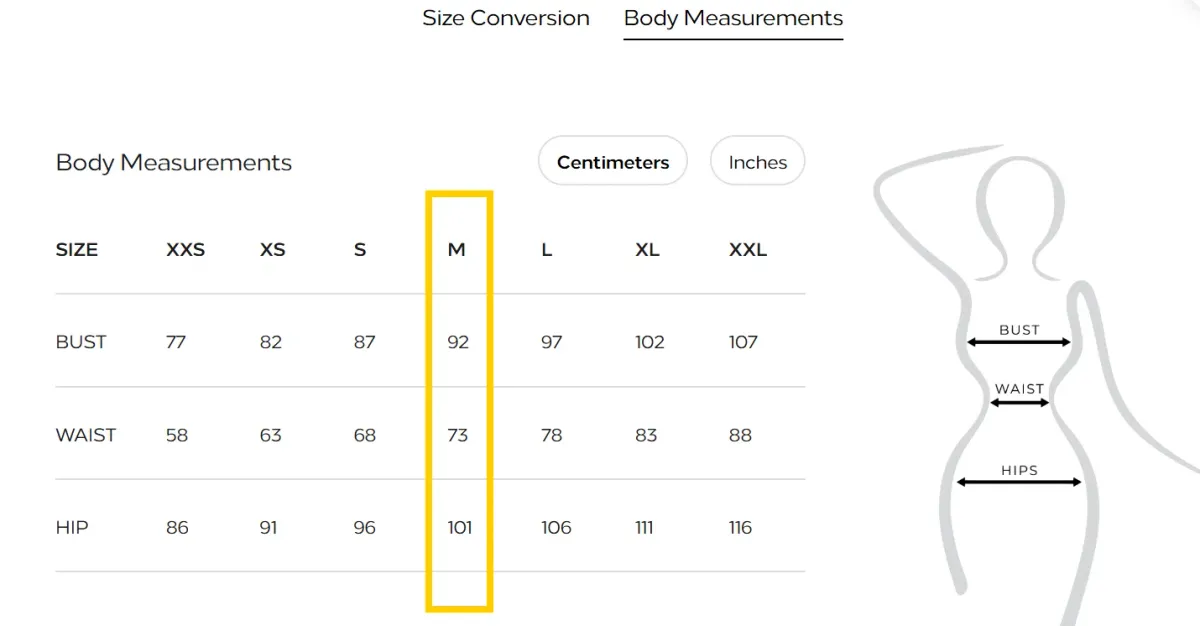Select the XS size header

tap(273, 250)
